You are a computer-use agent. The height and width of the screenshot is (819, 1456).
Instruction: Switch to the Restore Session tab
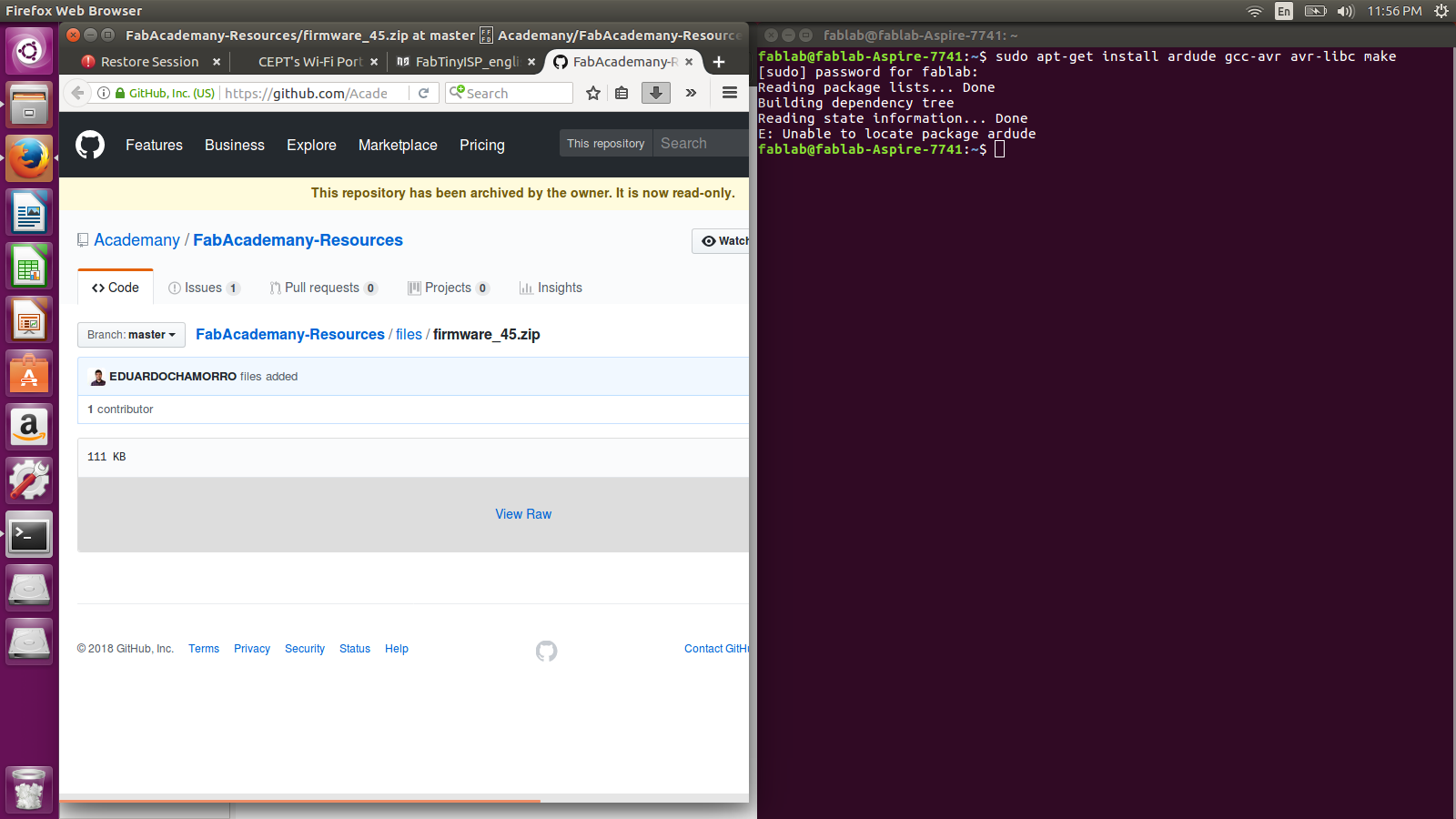pos(149,62)
